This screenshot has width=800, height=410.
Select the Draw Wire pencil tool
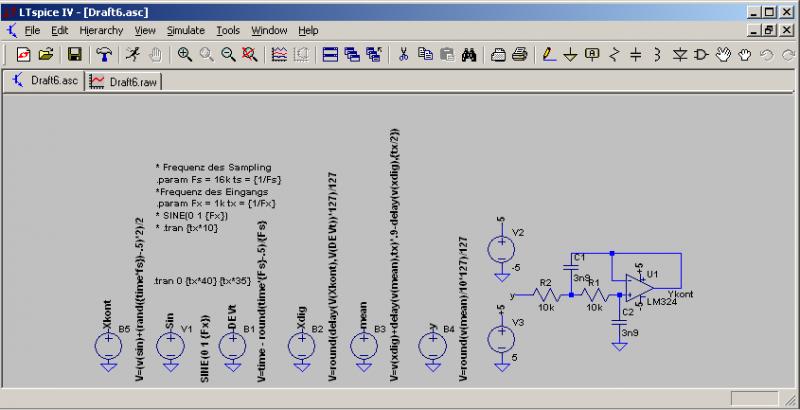coord(549,55)
